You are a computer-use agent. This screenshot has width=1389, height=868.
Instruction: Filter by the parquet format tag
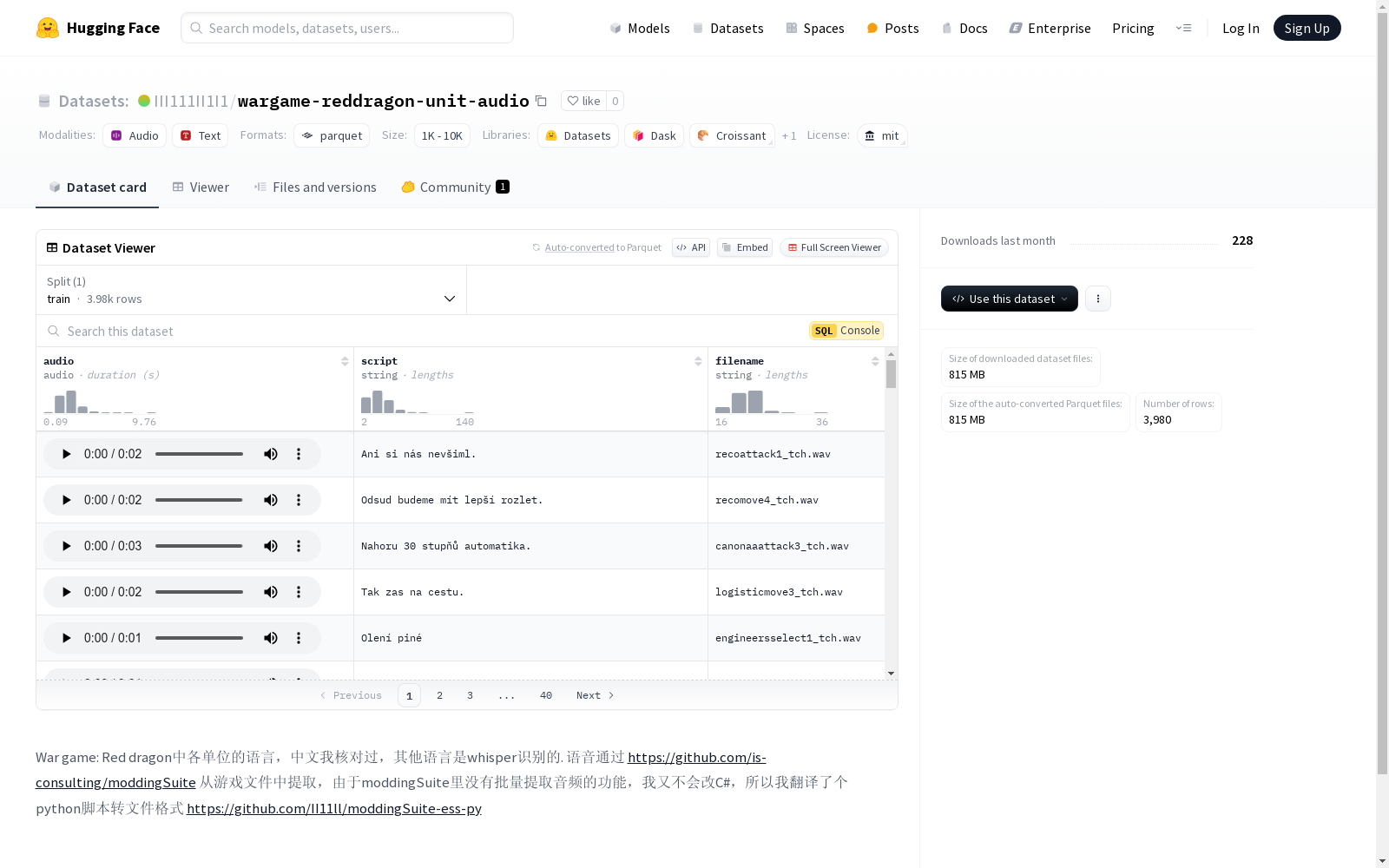pyautogui.click(x=332, y=135)
